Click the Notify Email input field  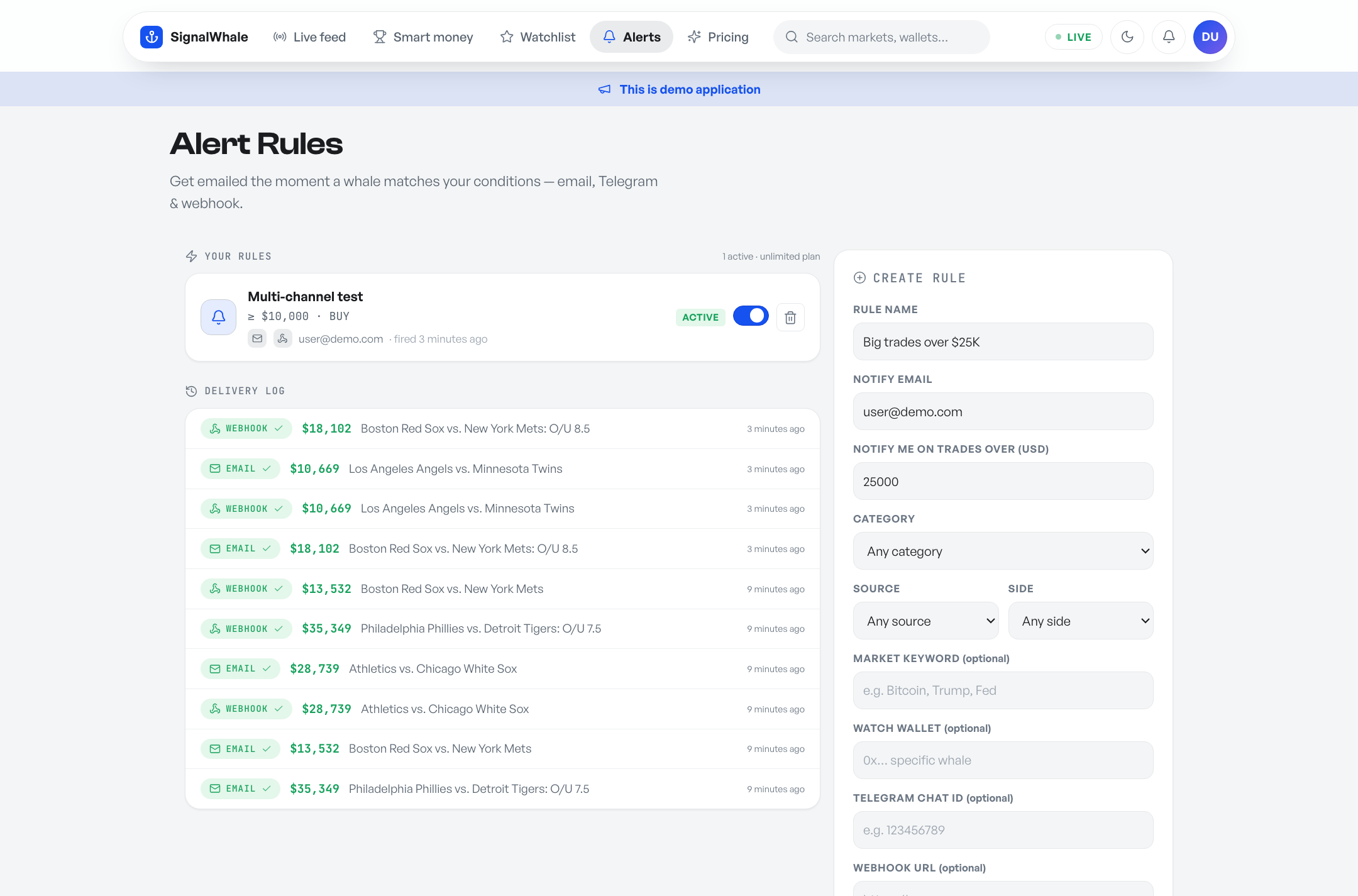pos(1003,412)
